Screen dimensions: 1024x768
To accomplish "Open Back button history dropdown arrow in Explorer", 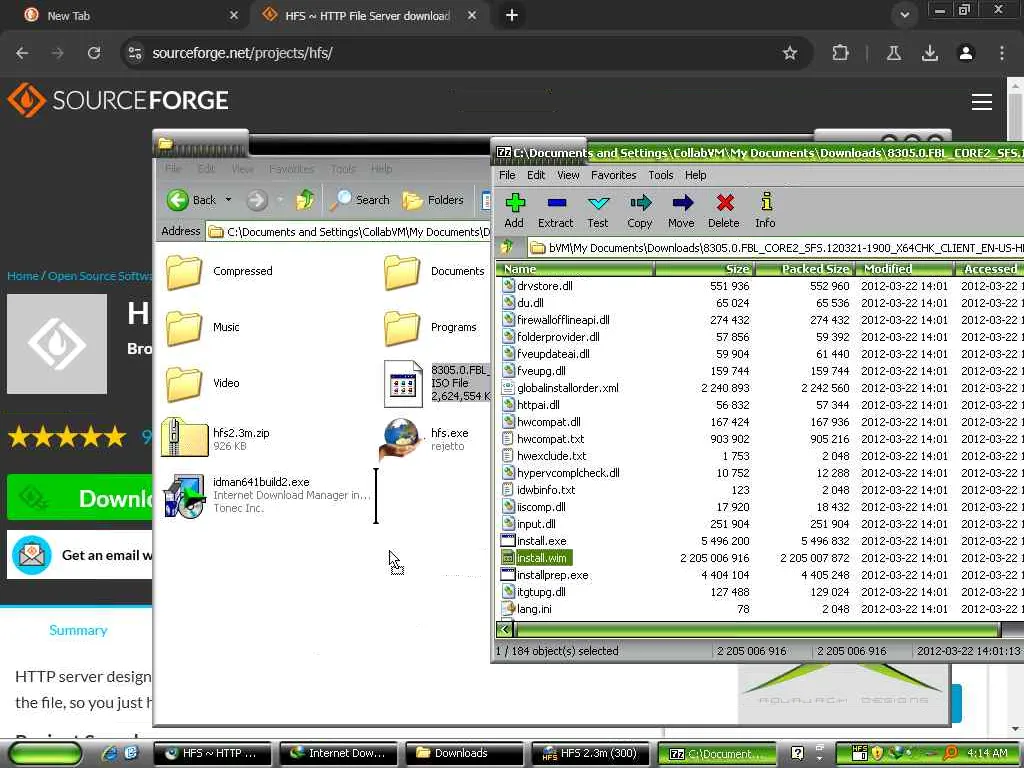I will 228,200.
